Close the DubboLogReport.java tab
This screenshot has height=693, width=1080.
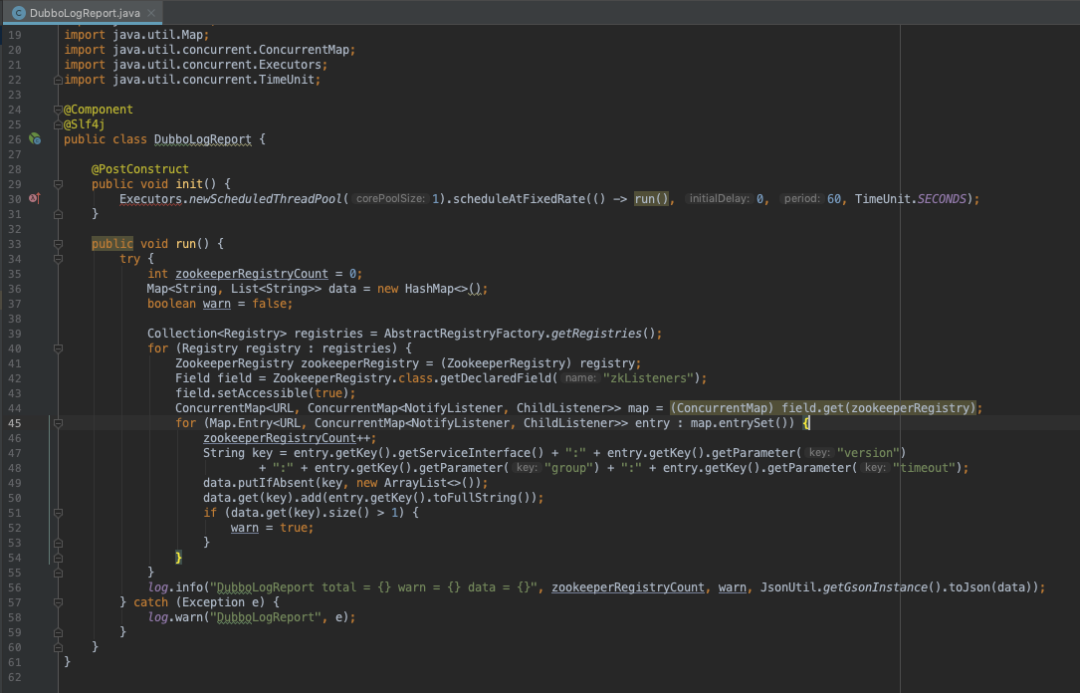(x=151, y=12)
